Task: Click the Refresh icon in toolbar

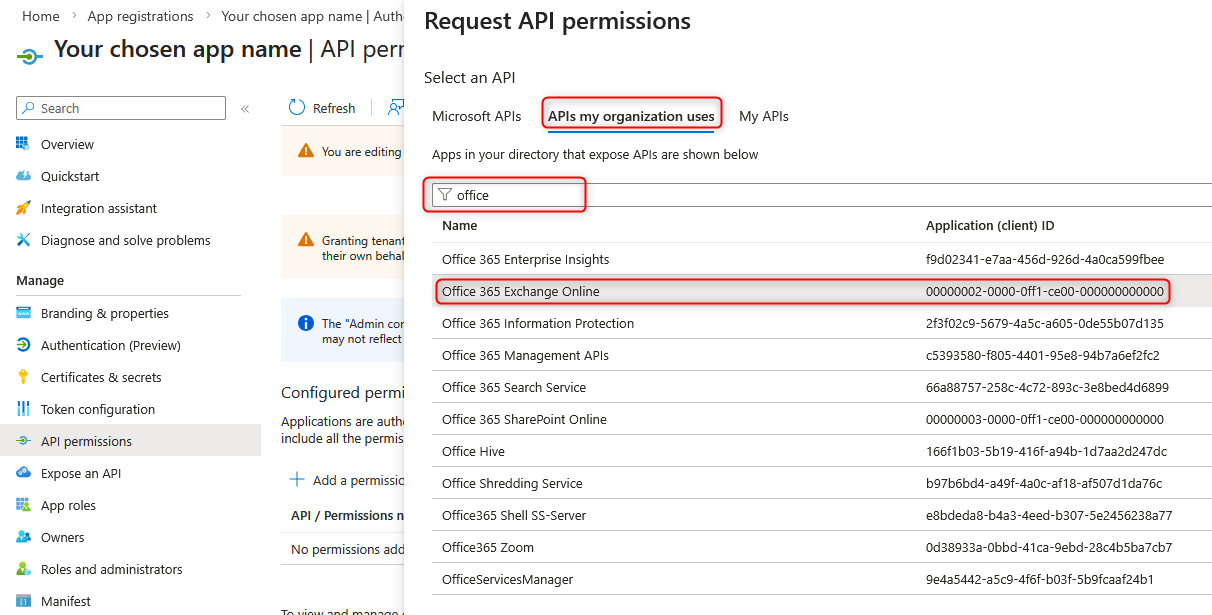Action: tap(297, 108)
